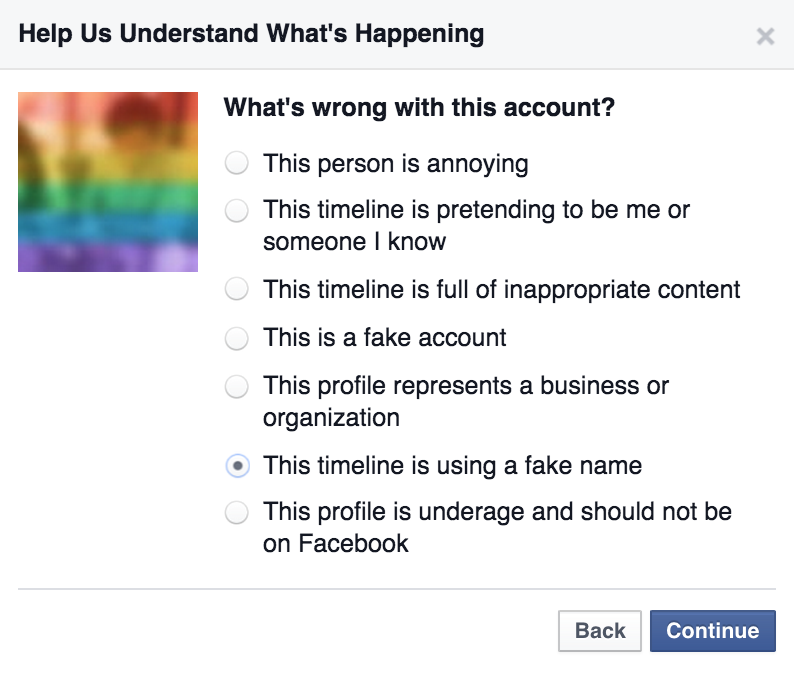Click the "This person is annoying" label text
The image size is (794, 674).
pyautogui.click(x=395, y=163)
